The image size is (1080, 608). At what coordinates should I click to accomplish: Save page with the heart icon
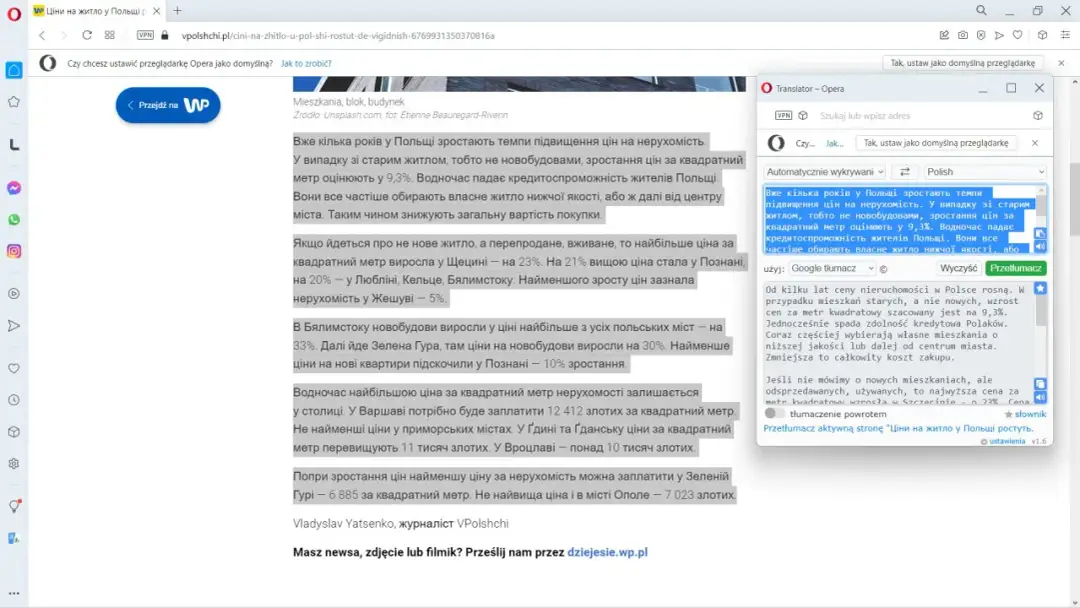tap(1018, 34)
